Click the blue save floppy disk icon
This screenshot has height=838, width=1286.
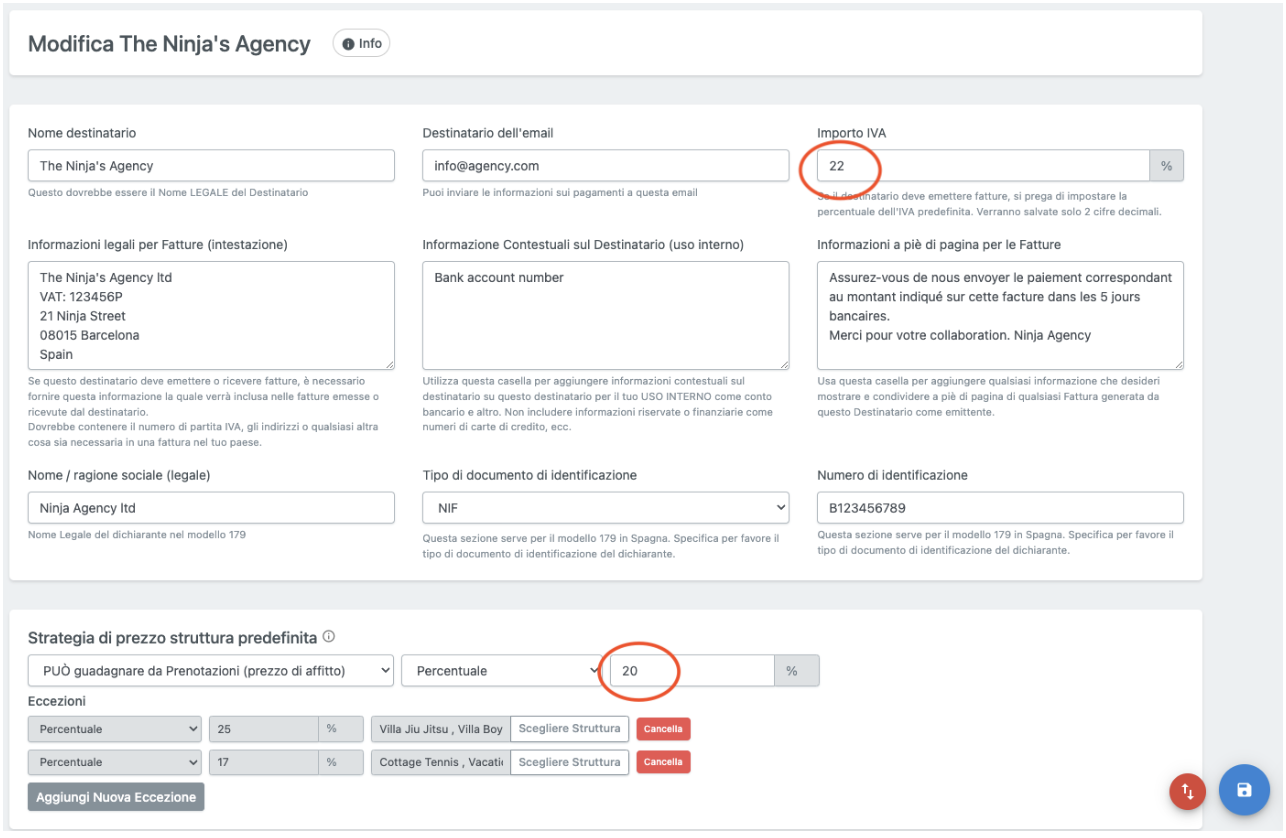[1244, 790]
